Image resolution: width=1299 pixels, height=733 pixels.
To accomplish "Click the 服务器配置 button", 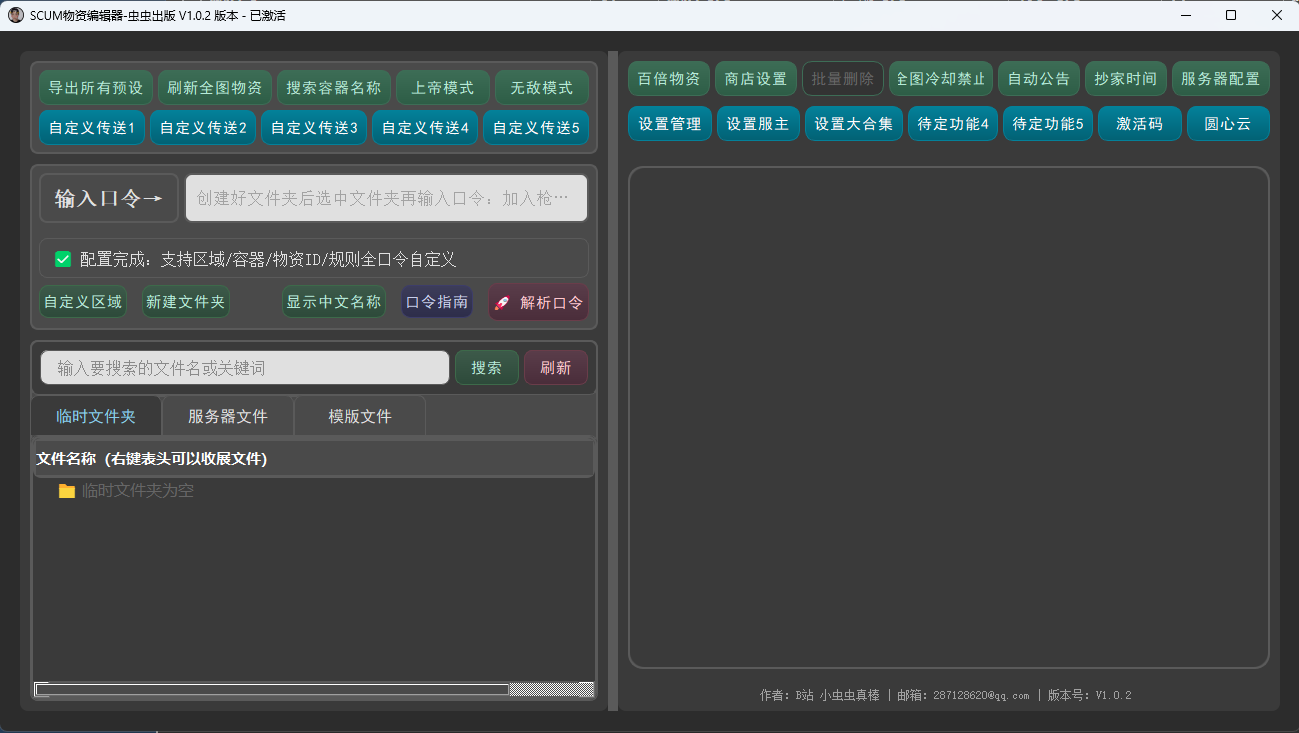I will [1220, 79].
